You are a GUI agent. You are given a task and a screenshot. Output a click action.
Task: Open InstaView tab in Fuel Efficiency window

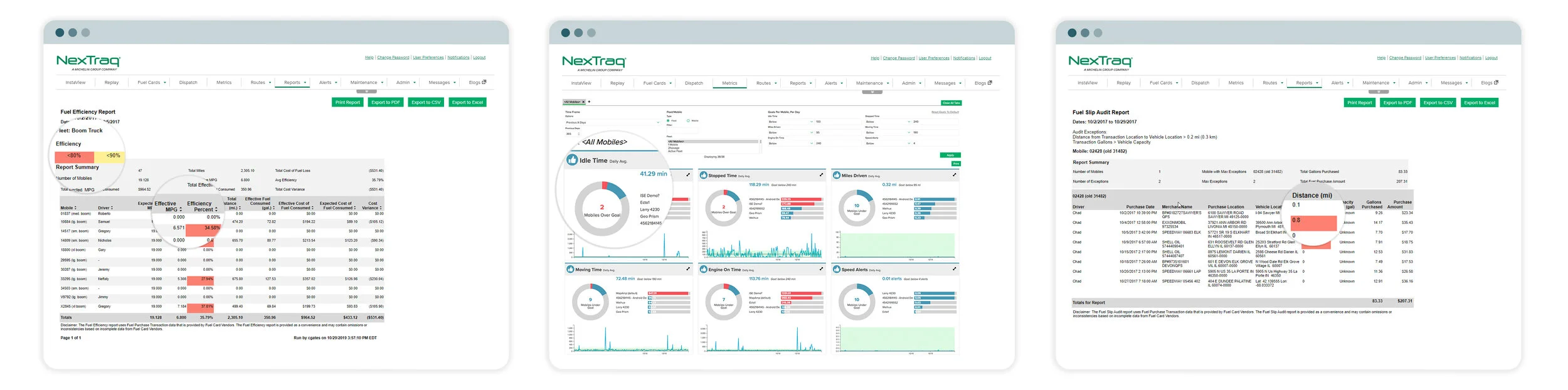point(75,82)
